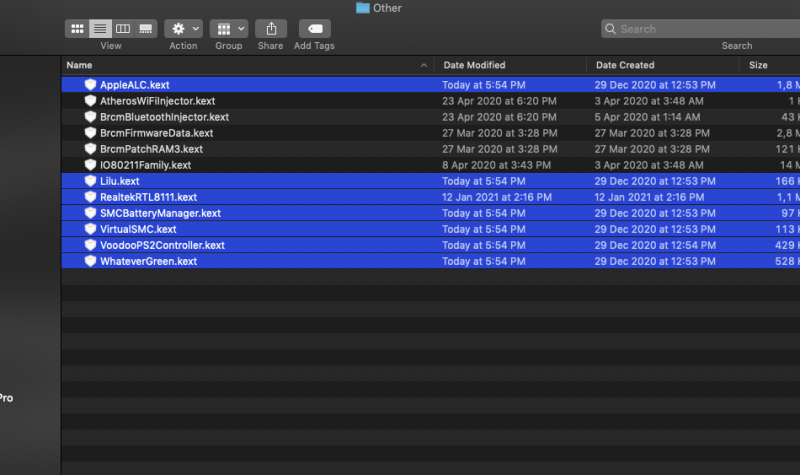Sort by the Size column

click(x=758, y=65)
